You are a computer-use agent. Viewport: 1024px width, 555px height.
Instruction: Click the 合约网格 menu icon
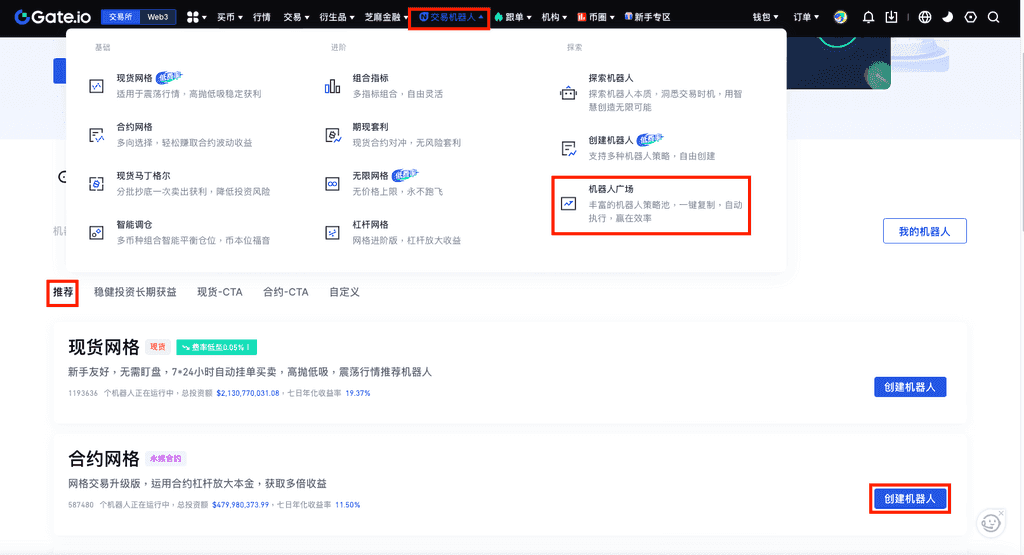click(x=96, y=135)
